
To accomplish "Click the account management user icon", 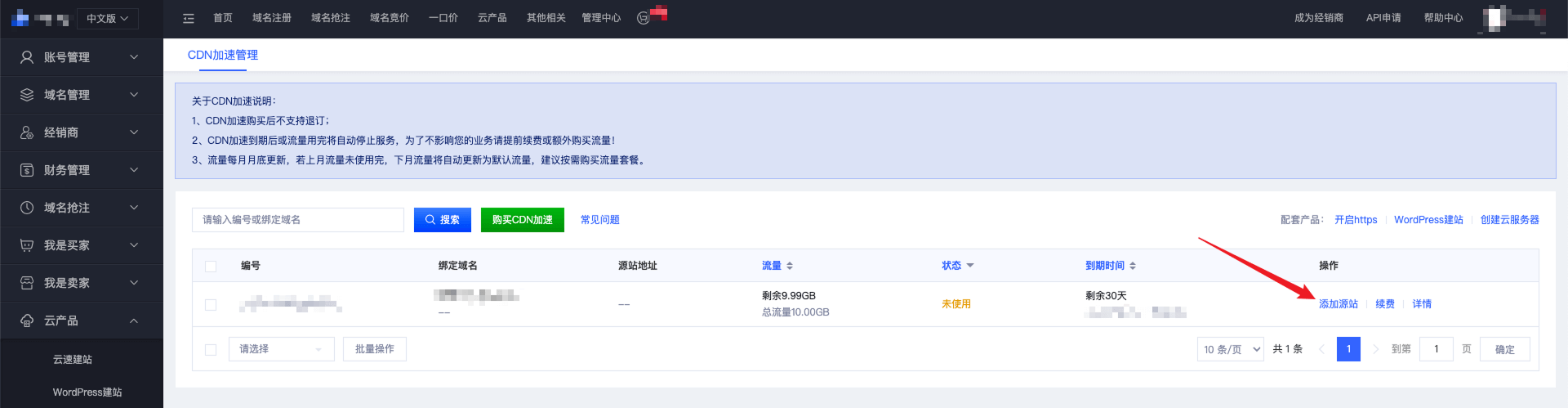I will click(27, 57).
